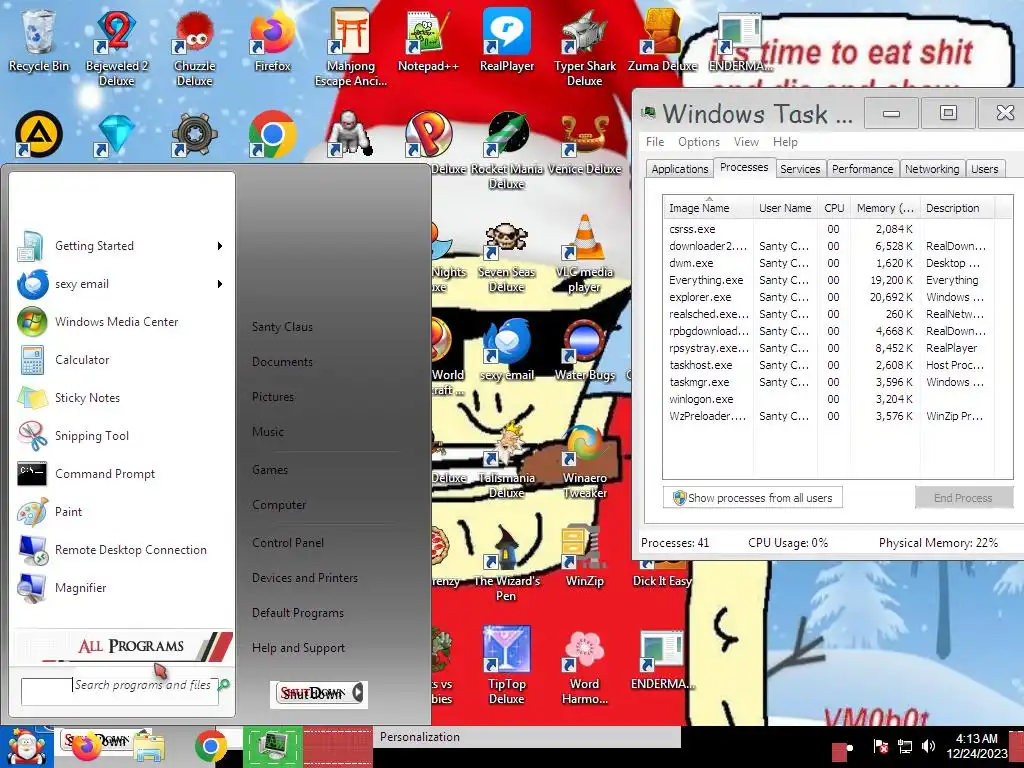Screen dimensions: 1024x768
Task: Open Mahjong Escape Ancient shortcut
Action: coord(351,47)
